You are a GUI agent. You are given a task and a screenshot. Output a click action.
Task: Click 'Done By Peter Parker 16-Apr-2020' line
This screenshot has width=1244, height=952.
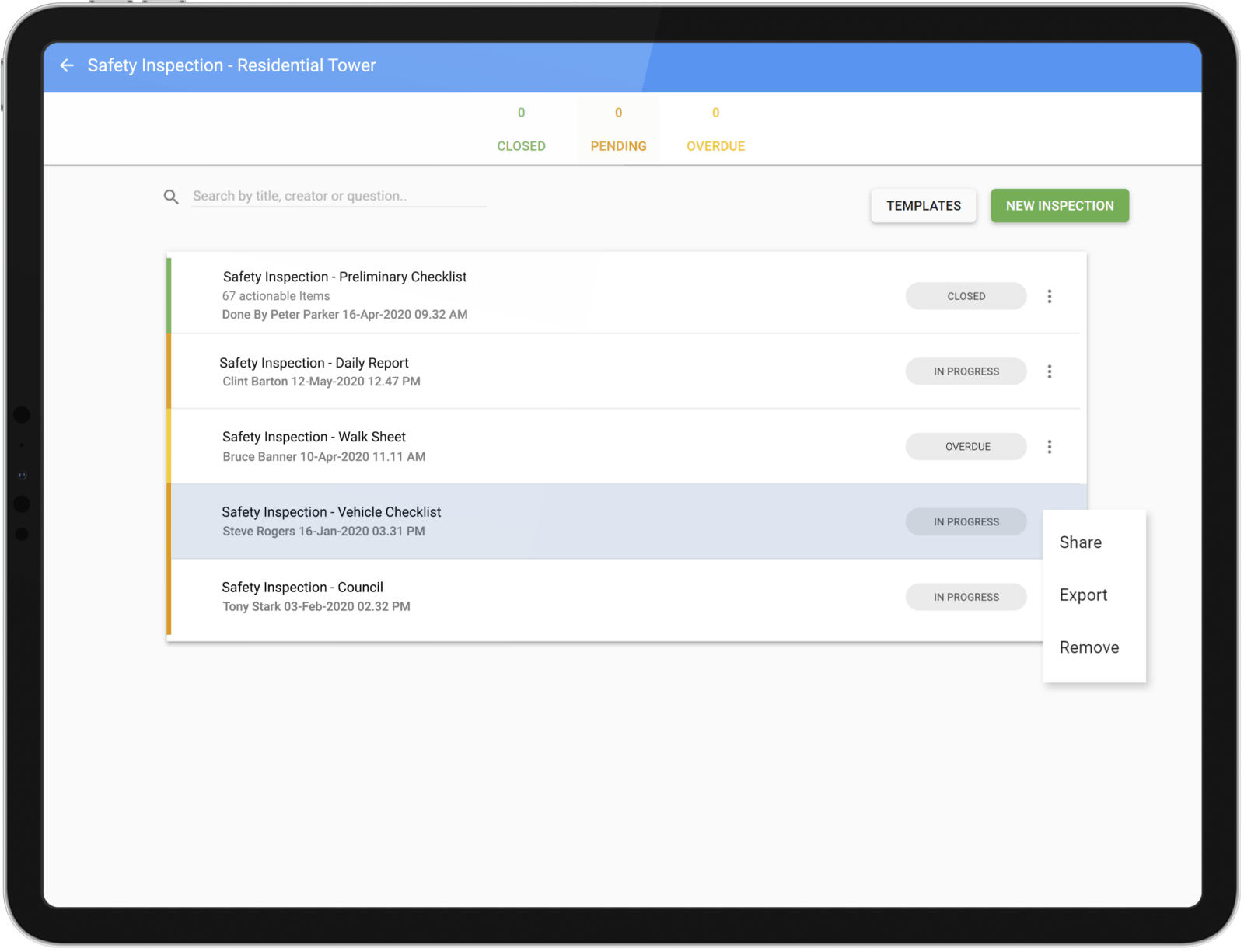[x=344, y=315]
